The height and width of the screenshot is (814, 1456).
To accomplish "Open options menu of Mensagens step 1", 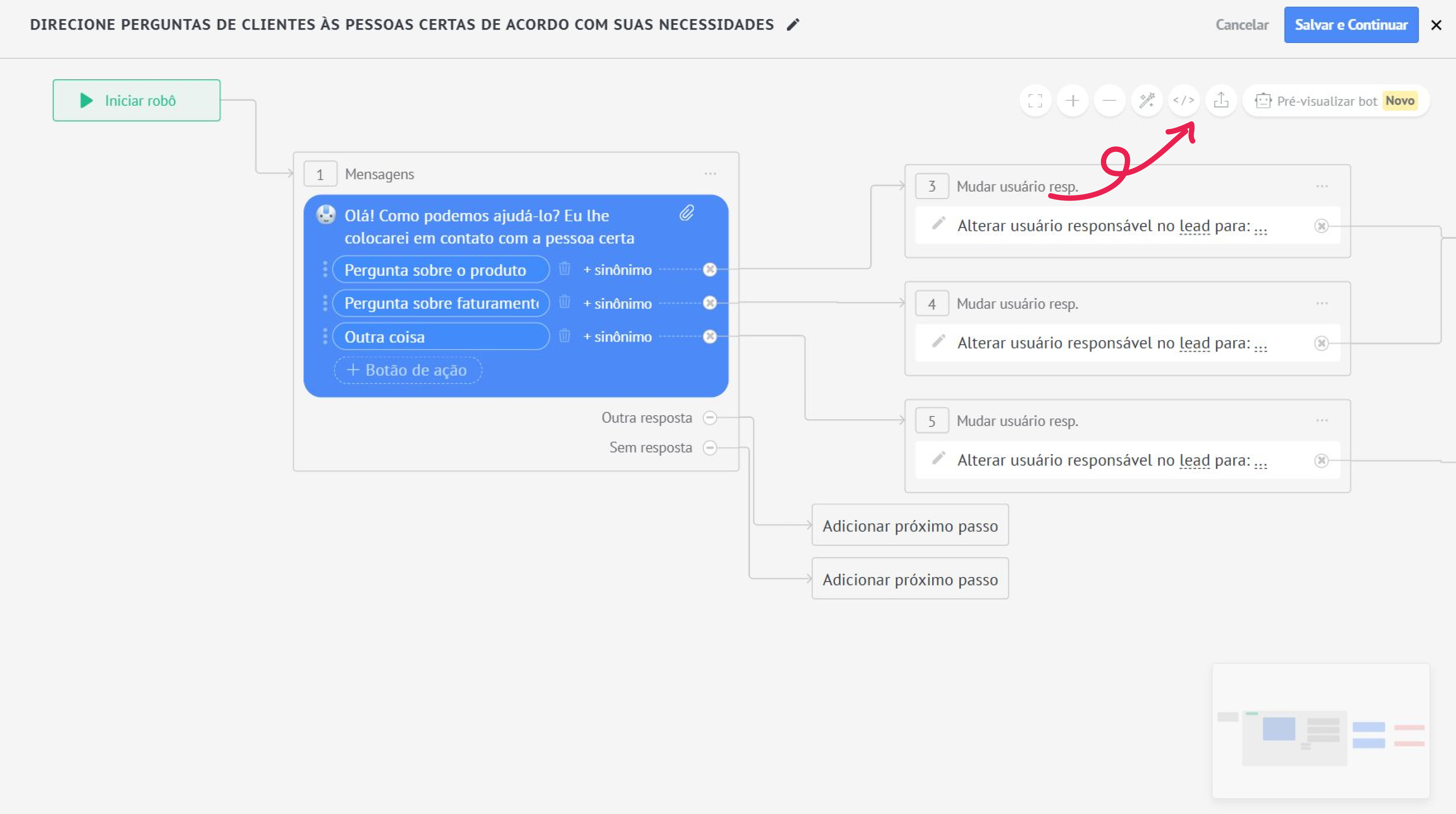I will coord(710,174).
